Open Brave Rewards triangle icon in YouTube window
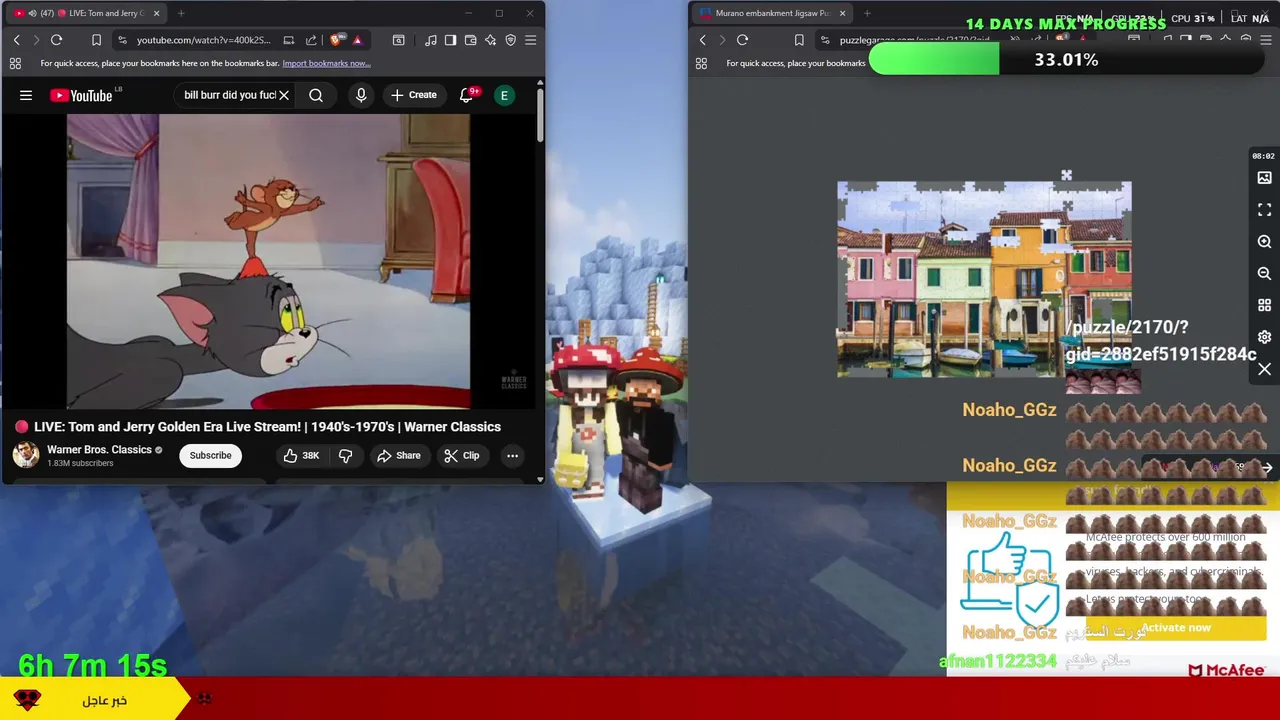This screenshot has width=1280, height=720. click(357, 40)
